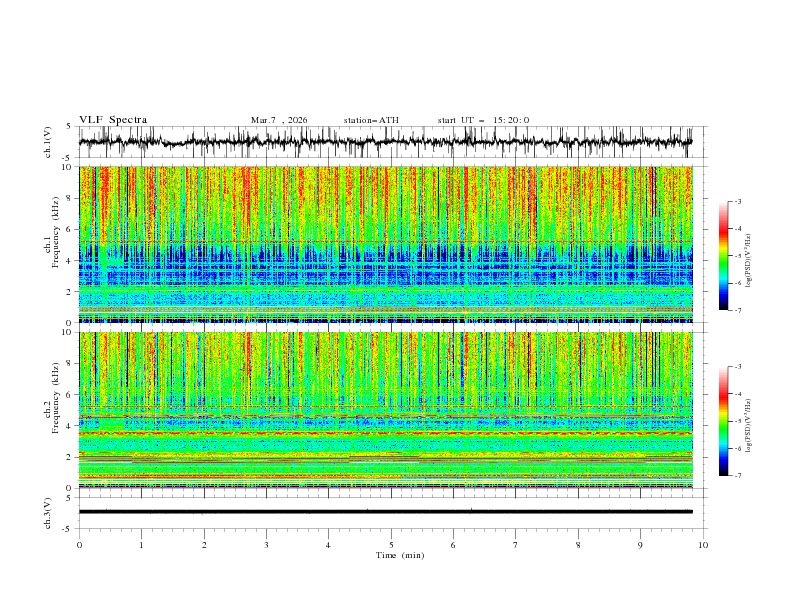792x612 pixels.
Task: Click the 'VLF Spectra' title text
Action: 113,120
